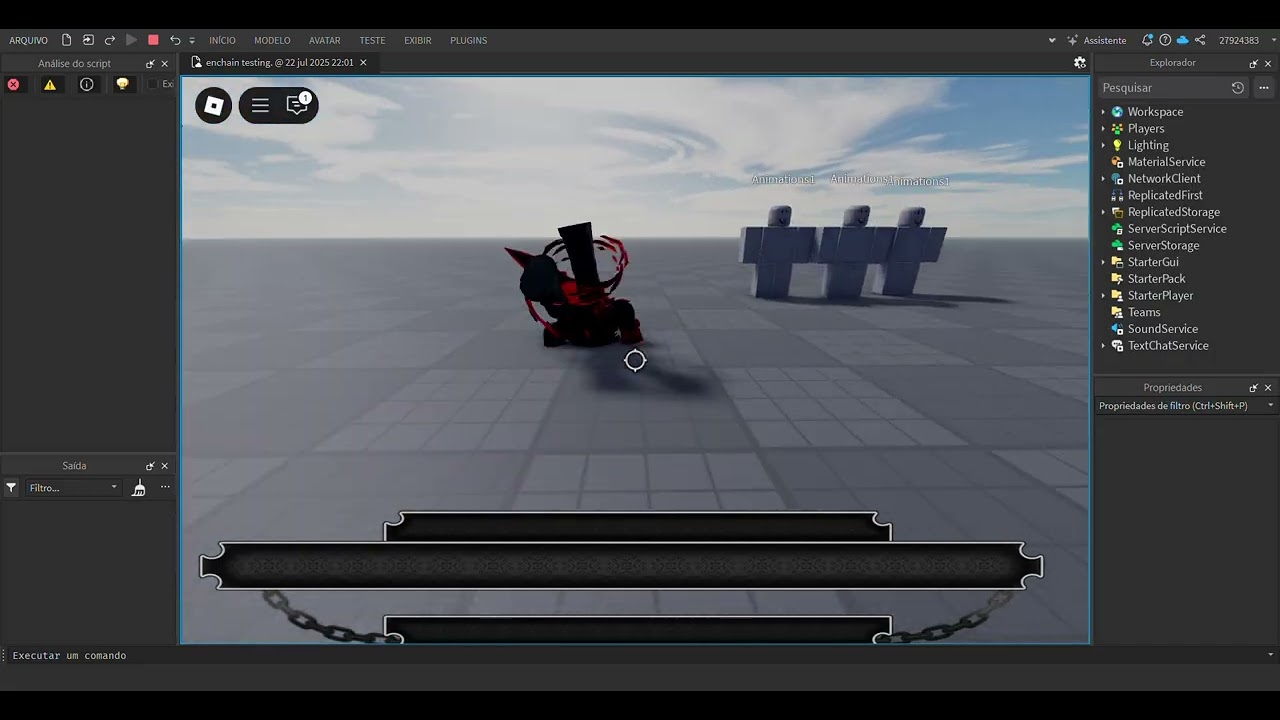1280x720 pixels.
Task: Open the quick access toolbar dropdown arrow
Action: (x=192, y=41)
